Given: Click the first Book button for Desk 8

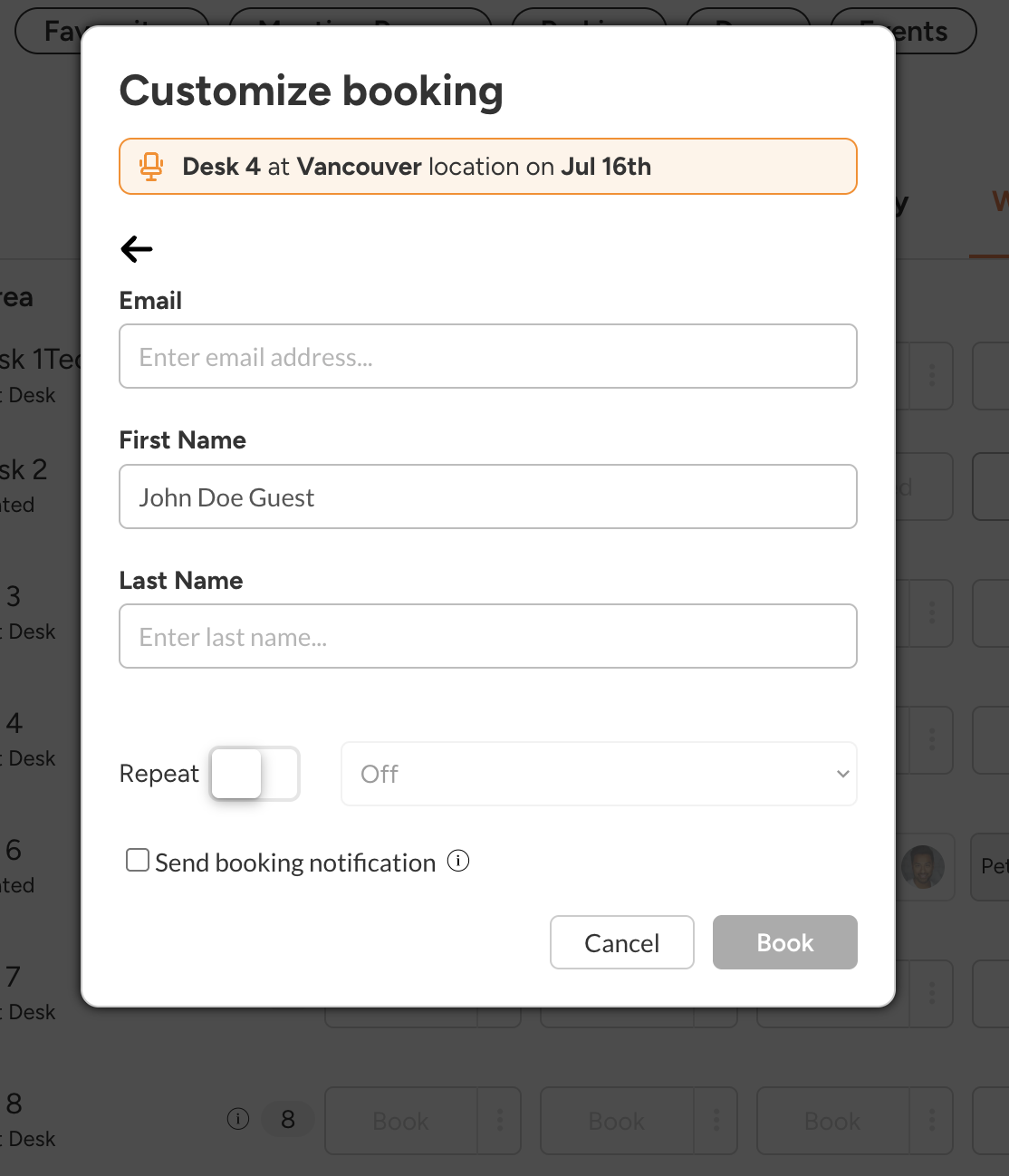Looking at the screenshot, I should coord(400,1121).
